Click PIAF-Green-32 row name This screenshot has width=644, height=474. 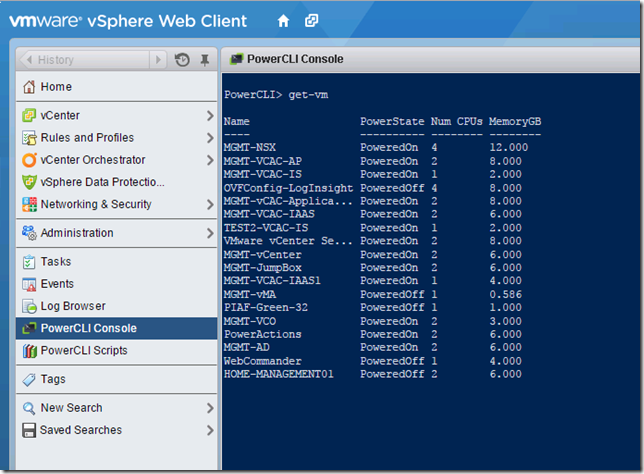point(266,308)
